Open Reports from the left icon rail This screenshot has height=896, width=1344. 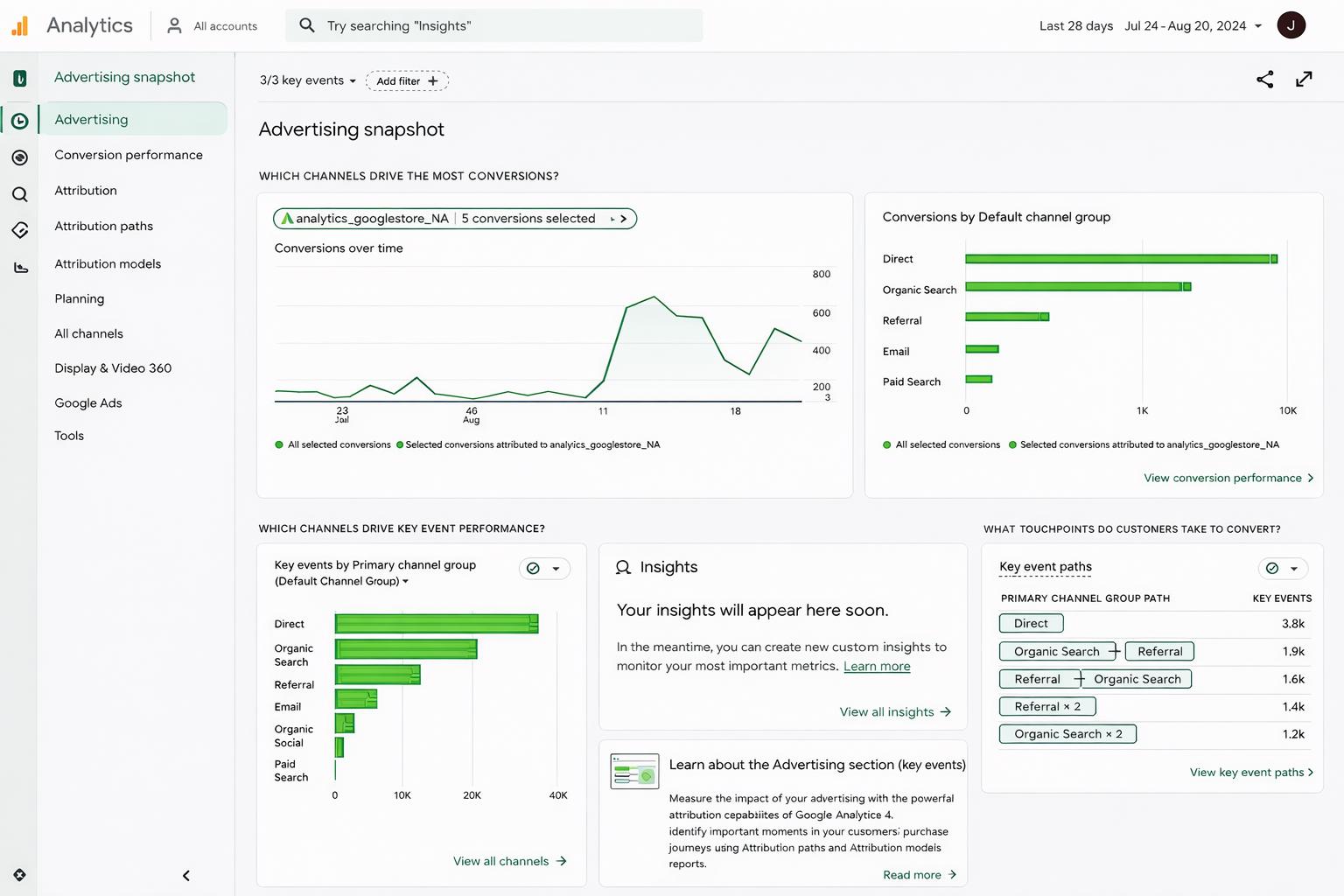(20, 121)
